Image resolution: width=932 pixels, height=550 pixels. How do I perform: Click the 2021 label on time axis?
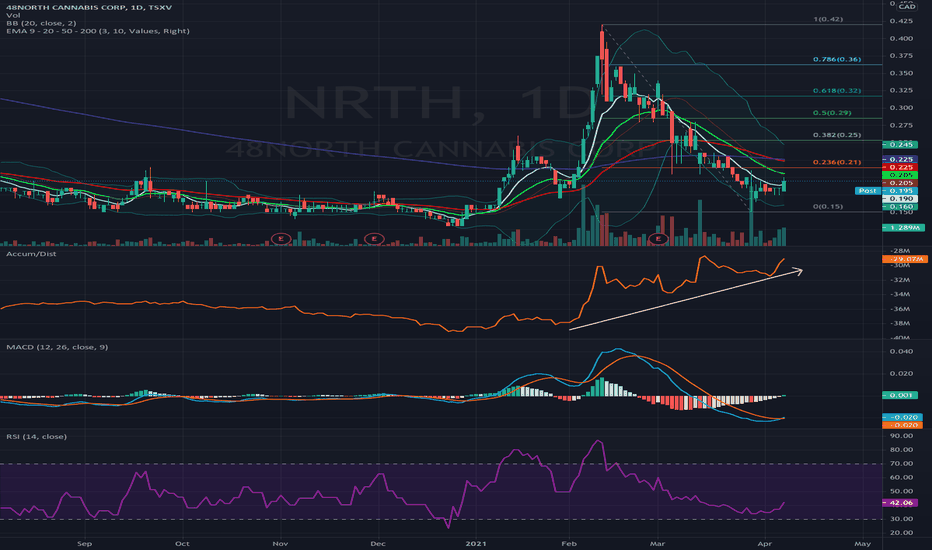click(x=476, y=543)
